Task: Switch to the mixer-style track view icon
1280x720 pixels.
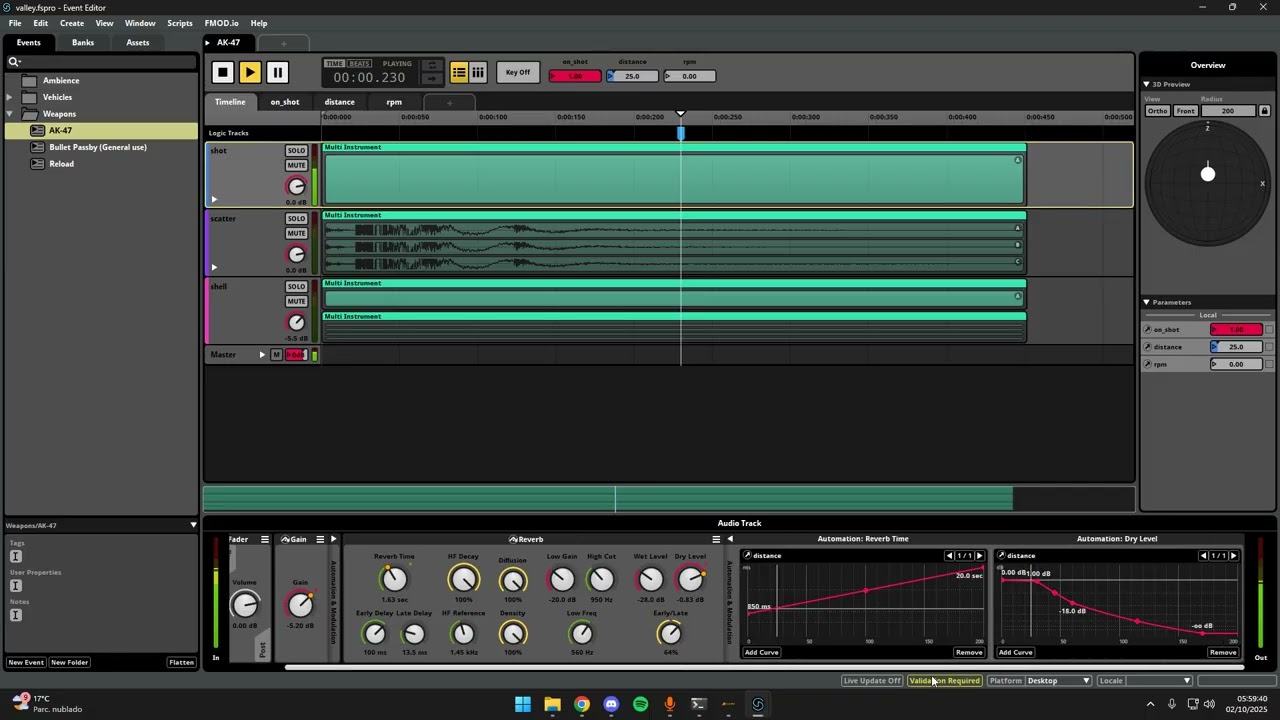Action: (x=478, y=72)
